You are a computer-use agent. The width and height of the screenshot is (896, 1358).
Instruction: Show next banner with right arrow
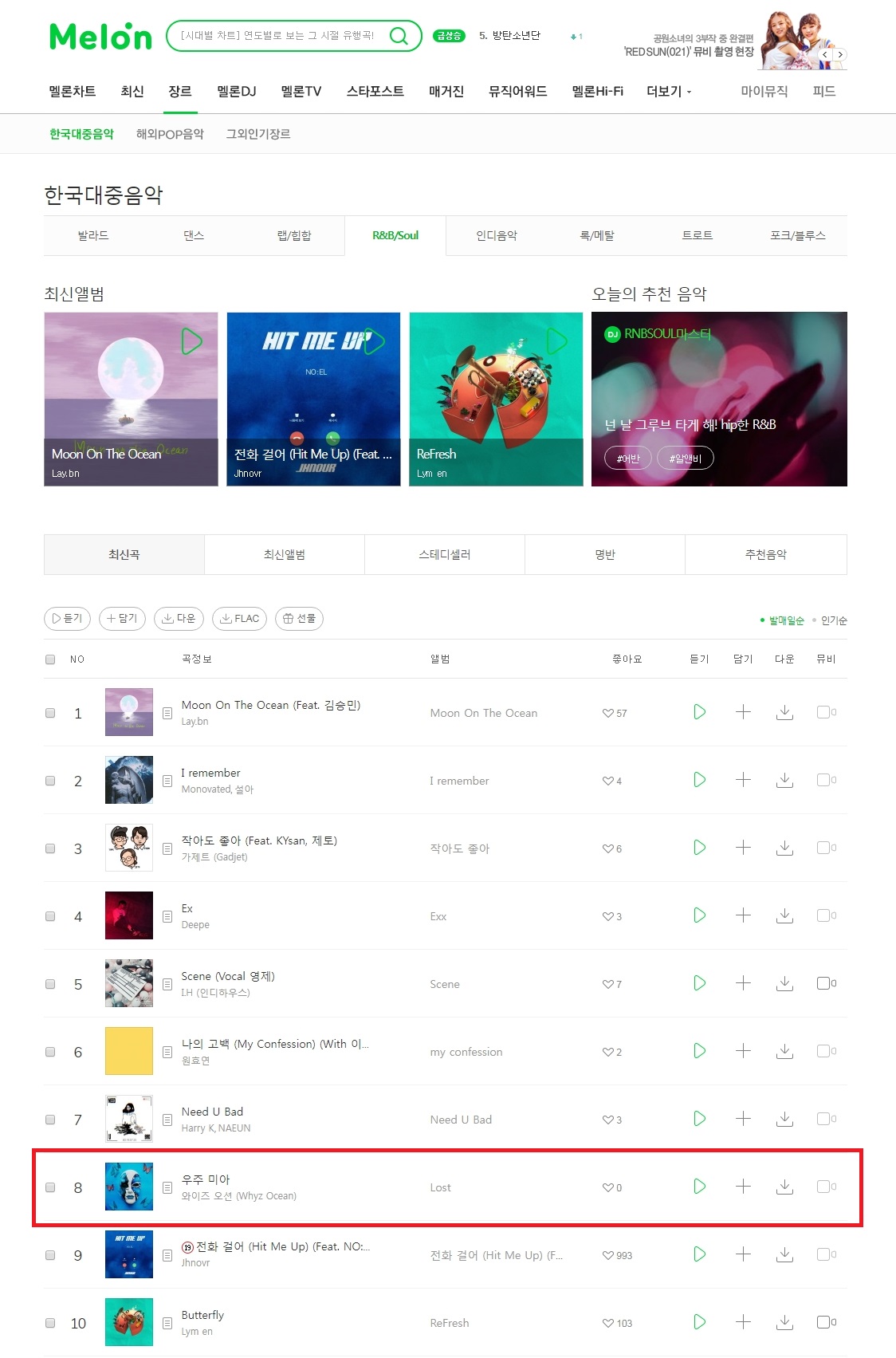click(840, 55)
